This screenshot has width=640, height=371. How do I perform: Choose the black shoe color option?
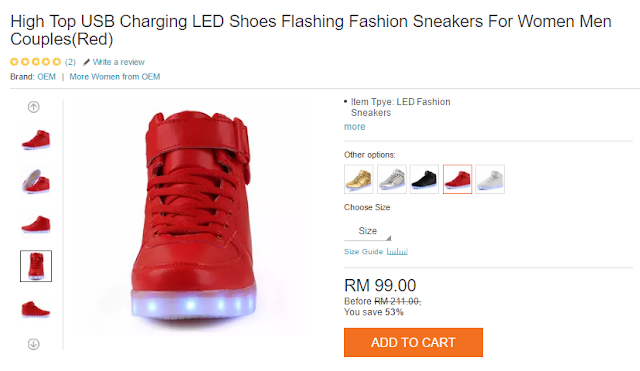tap(424, 179)
